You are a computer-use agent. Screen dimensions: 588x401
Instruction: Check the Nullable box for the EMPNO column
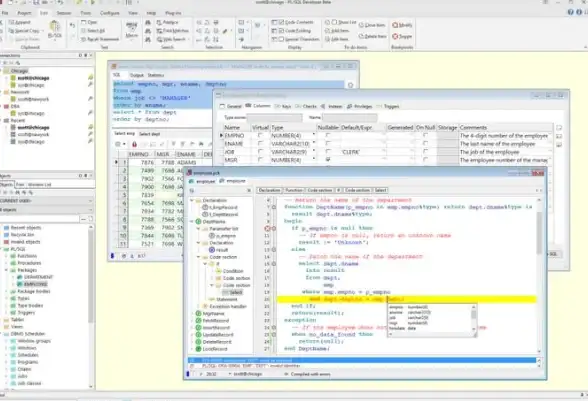(328, 135)
